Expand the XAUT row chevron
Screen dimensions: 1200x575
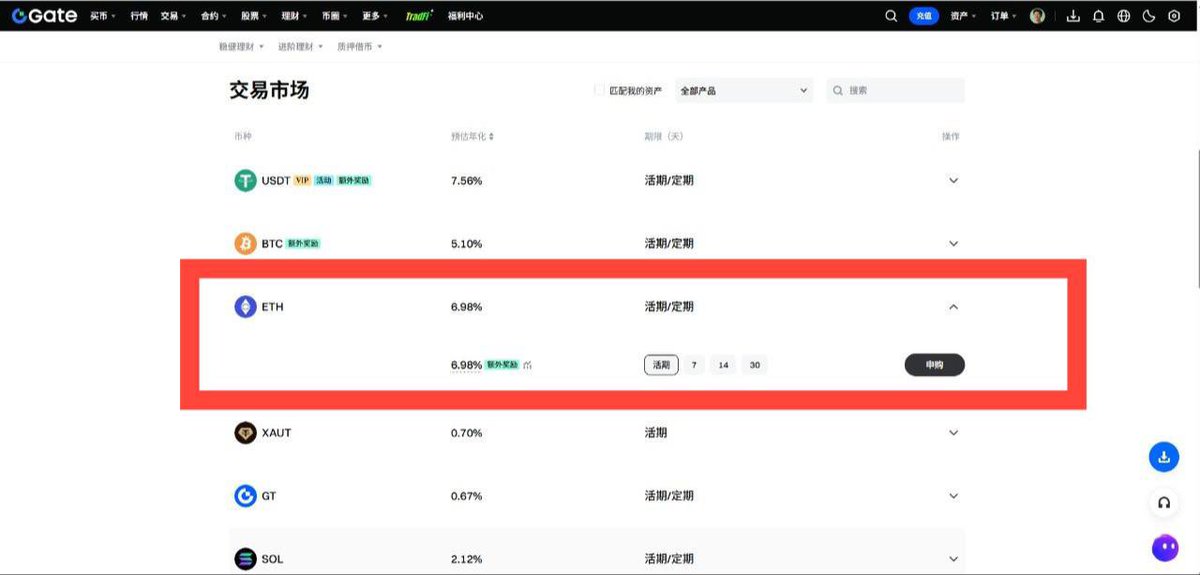(953, 433)
